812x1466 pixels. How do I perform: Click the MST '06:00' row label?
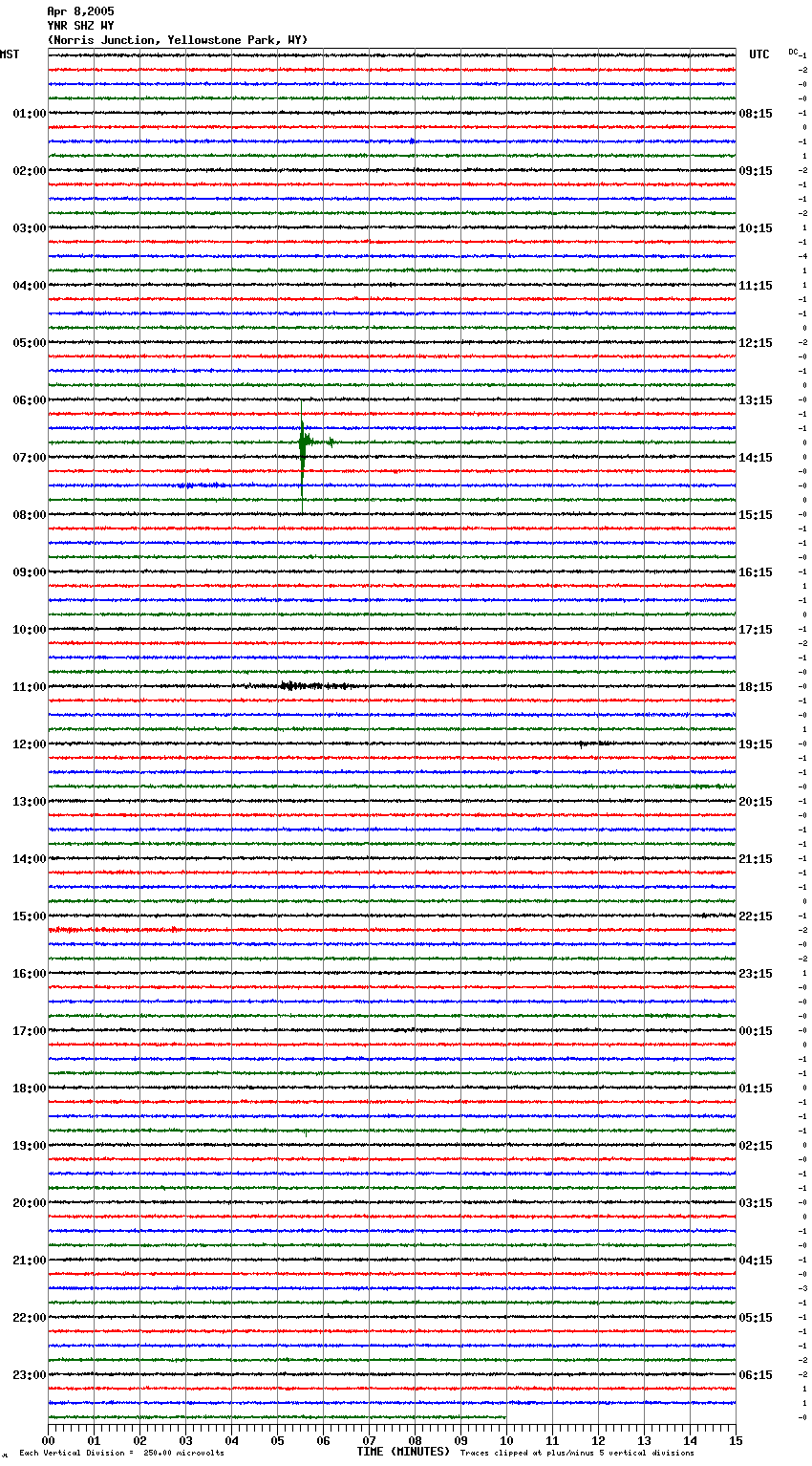(x=29, y=400)
